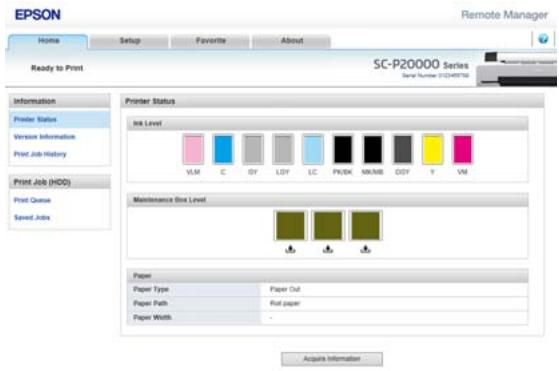559x371 pixels.
Task: Click the SC-P20000 printer image
Action: pos(517,69)
